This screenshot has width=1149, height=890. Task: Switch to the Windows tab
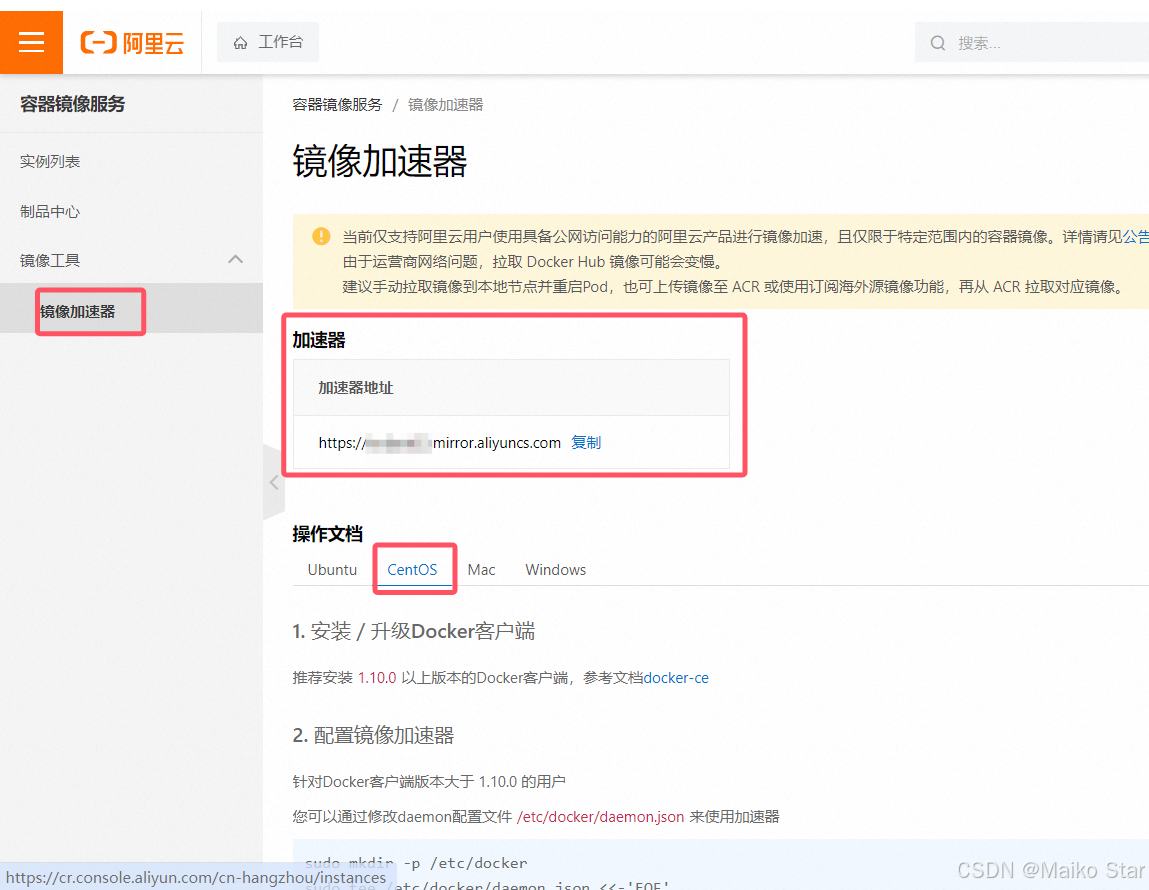pyautogui.click(x=555, y=569)
